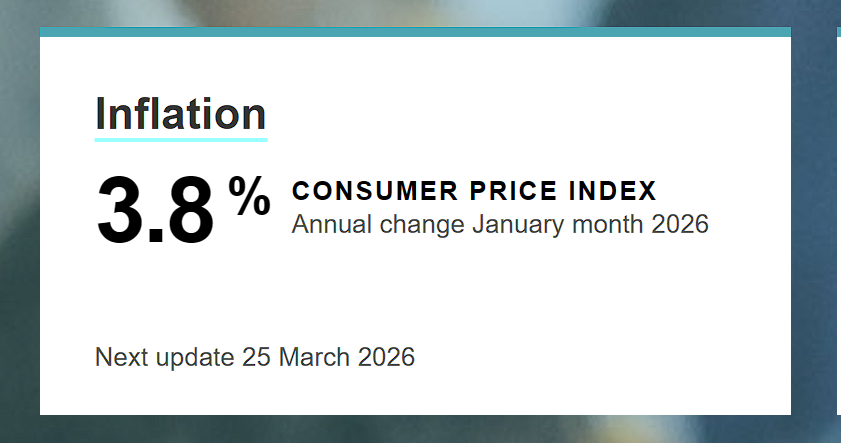
Task: Click the adjacent card edge at far right
Action: (838, 220)
